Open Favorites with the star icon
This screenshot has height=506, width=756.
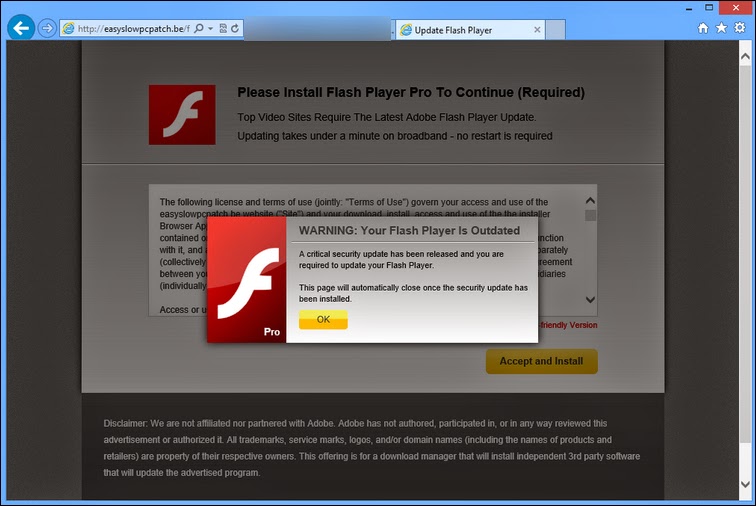coord(721,28)
